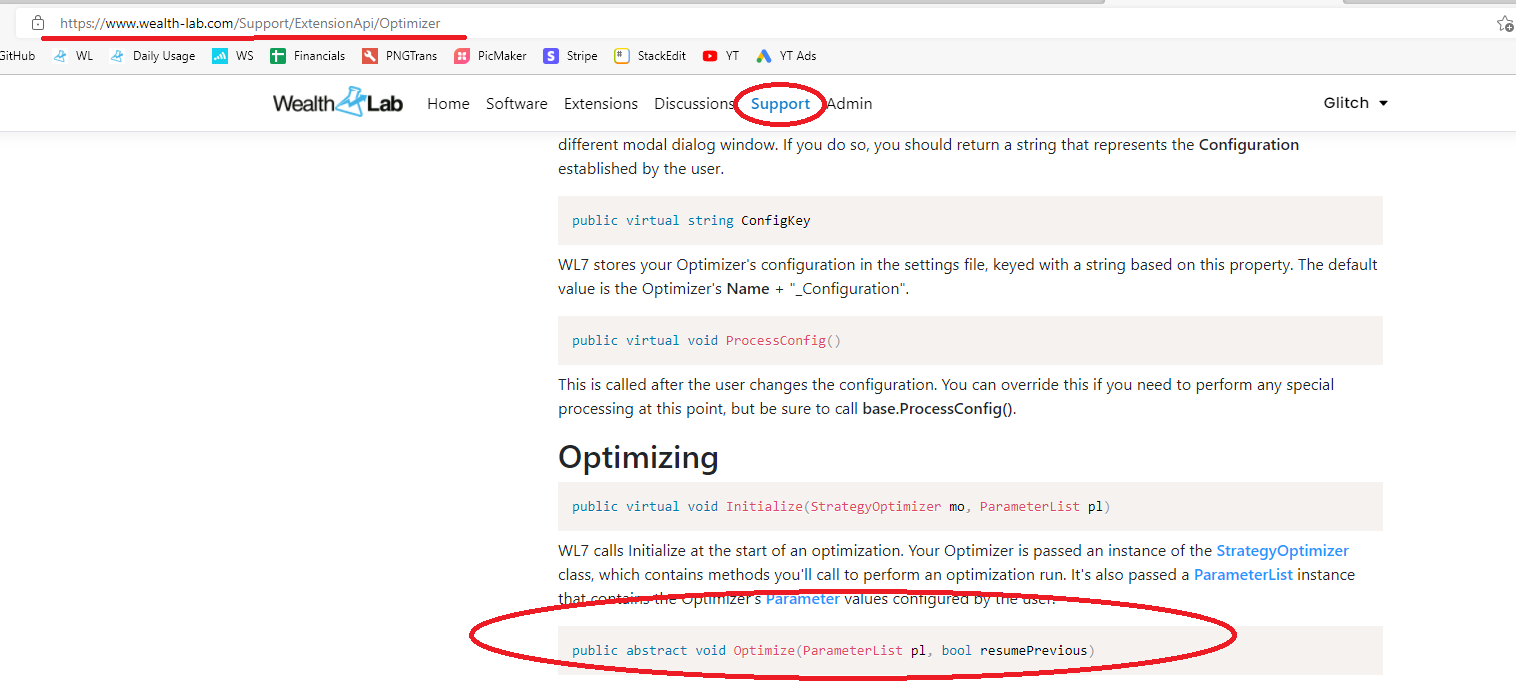Switch to the Discussions section
The width and height of the screenshot is (1516, 681).
pos(693,103)
